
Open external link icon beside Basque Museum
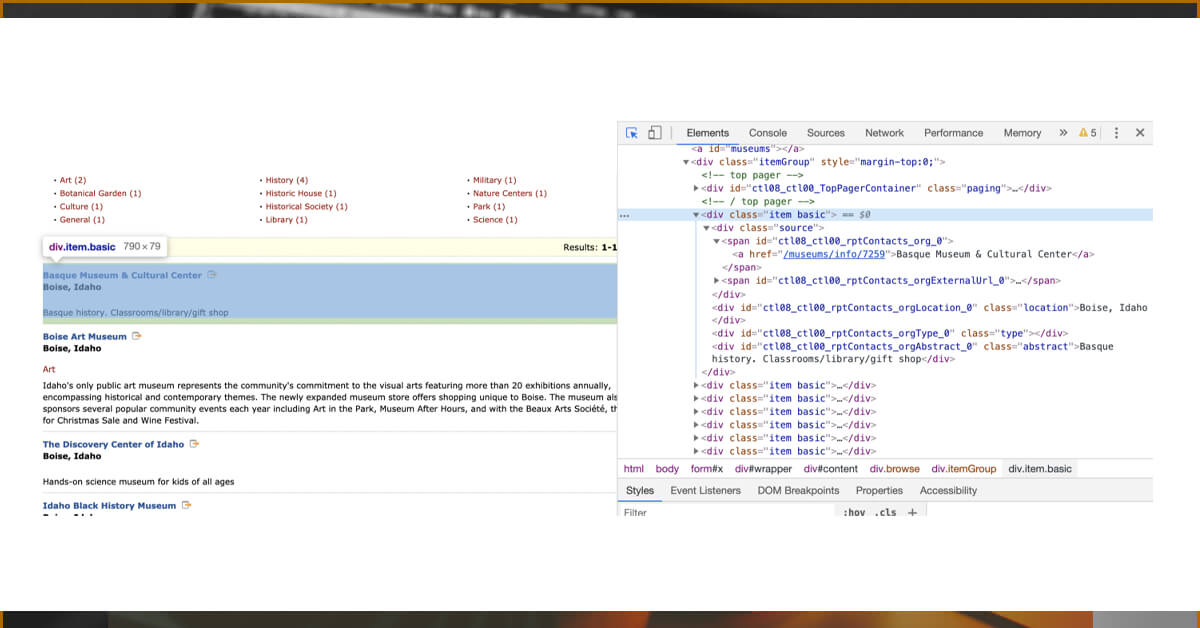pyautogui.click(x=211, y=275)
